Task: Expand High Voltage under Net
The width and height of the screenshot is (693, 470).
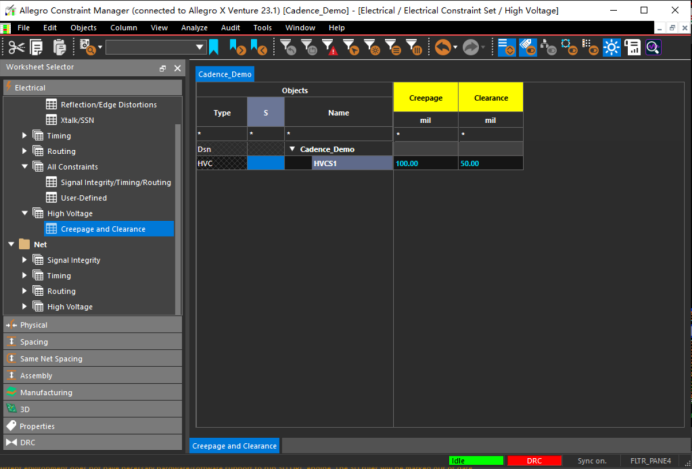Action: [24, 306]
